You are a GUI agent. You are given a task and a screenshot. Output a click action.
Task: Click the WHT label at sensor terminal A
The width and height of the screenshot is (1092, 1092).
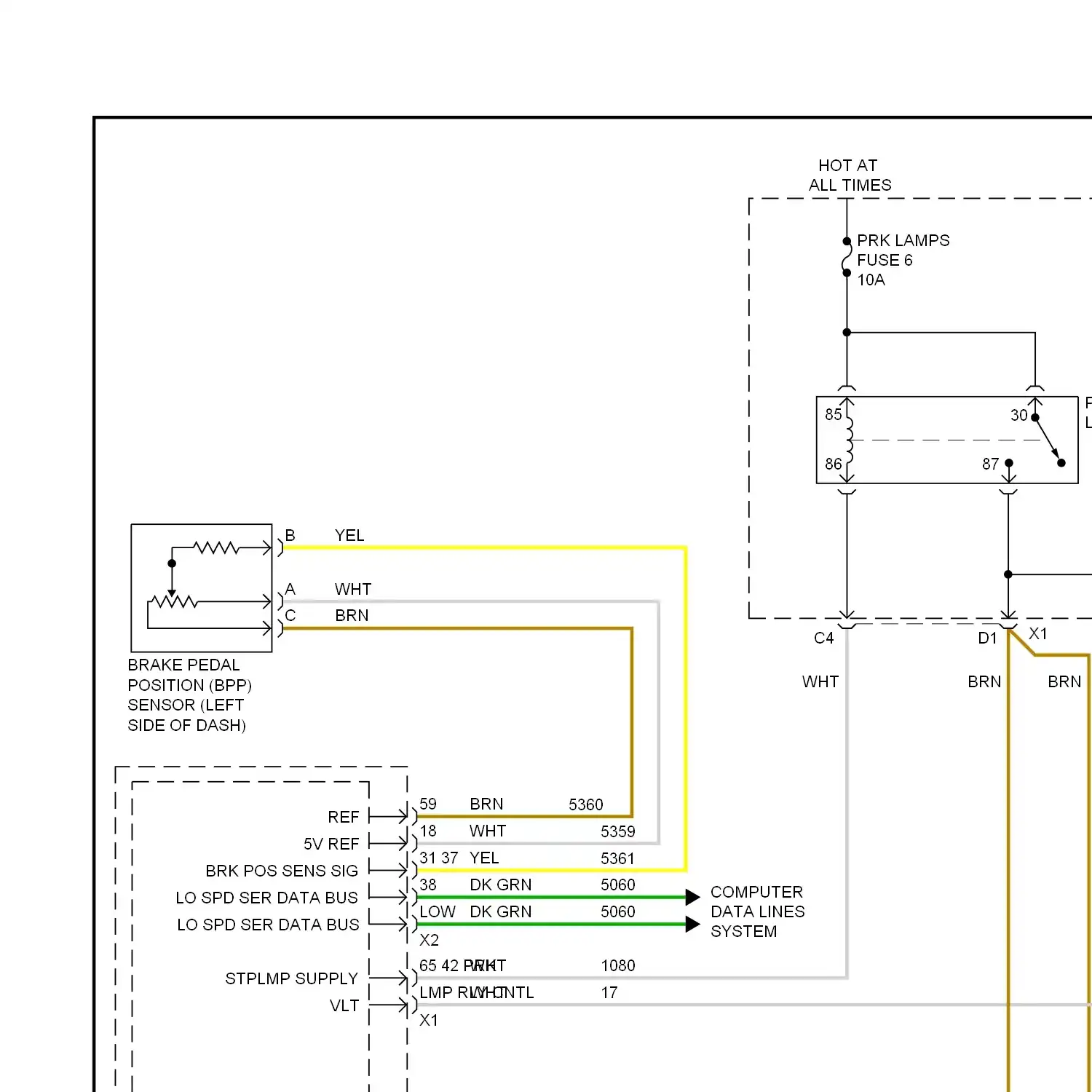[353, 589]
